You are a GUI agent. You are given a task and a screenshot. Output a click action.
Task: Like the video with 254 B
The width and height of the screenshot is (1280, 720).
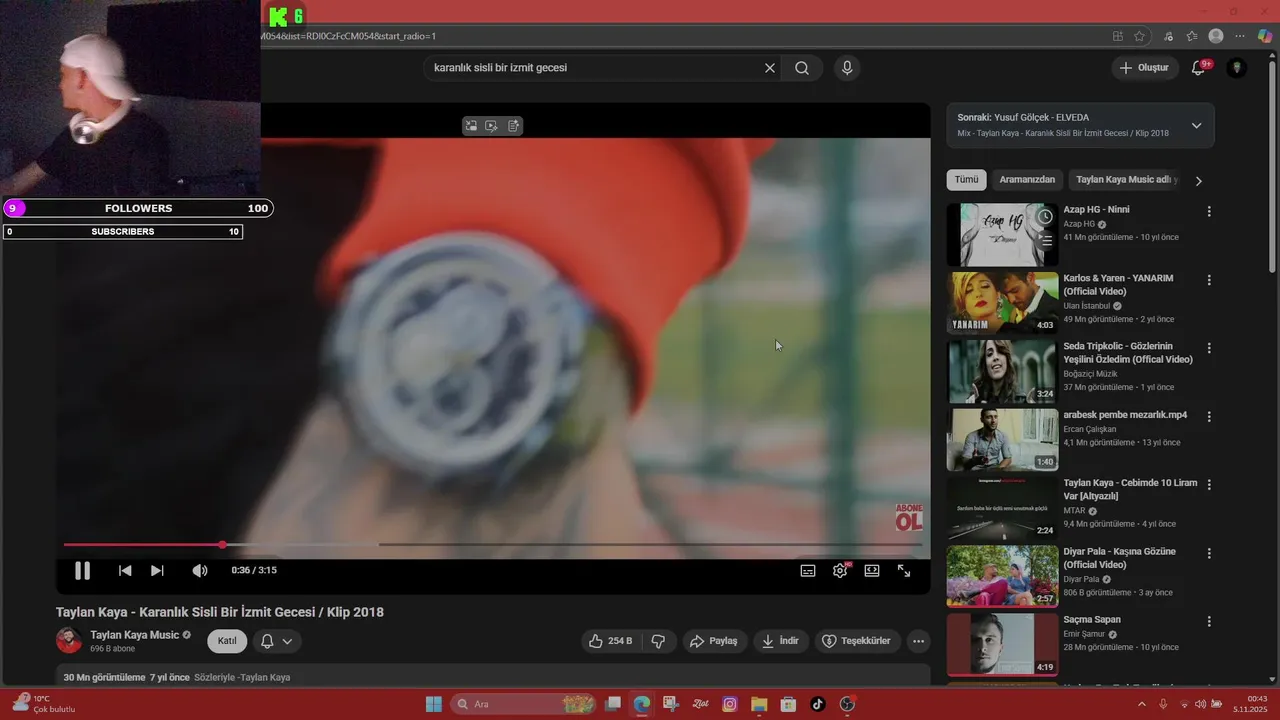click(610, 641)
